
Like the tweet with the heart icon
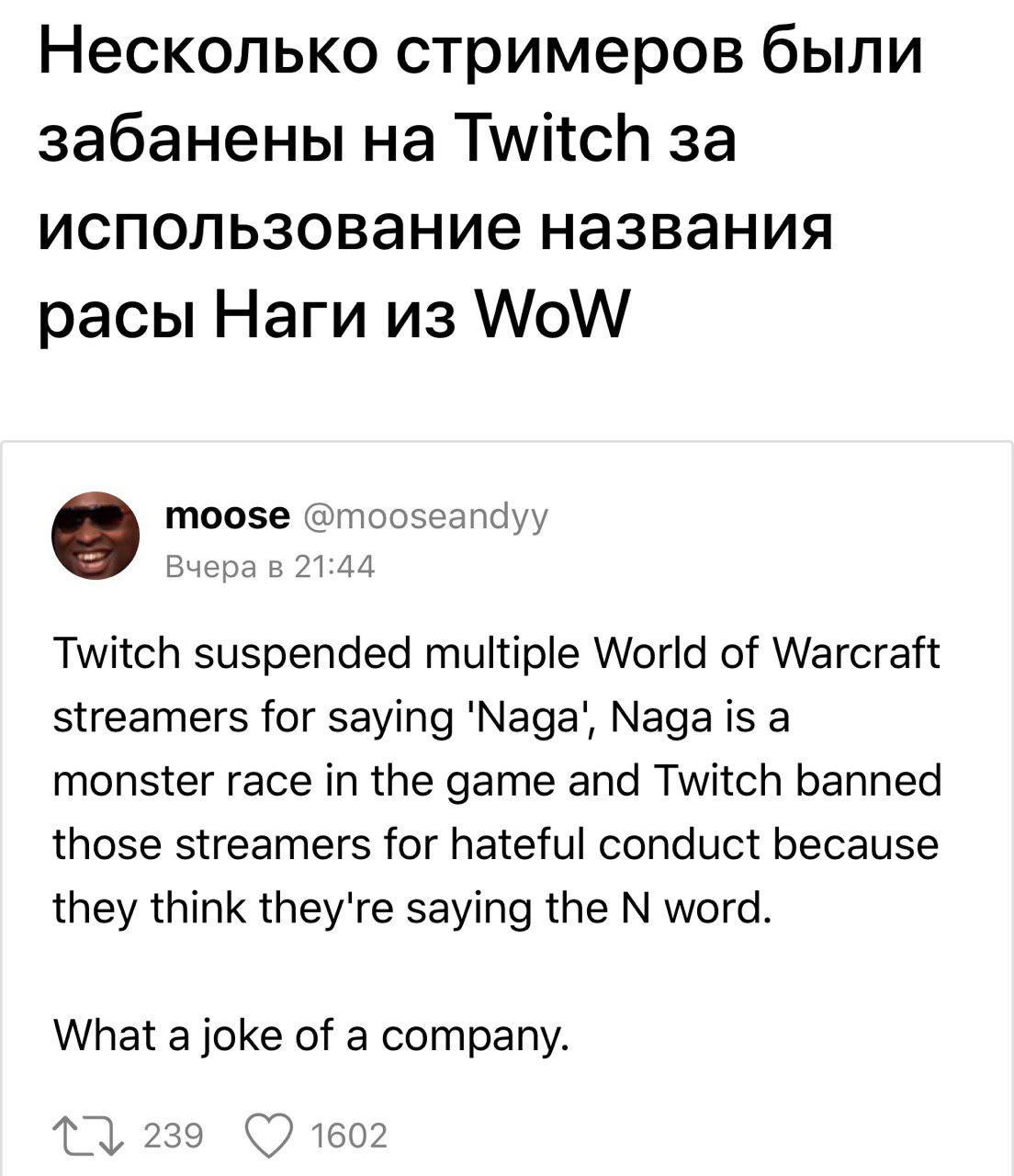[x=265, y=1136]
